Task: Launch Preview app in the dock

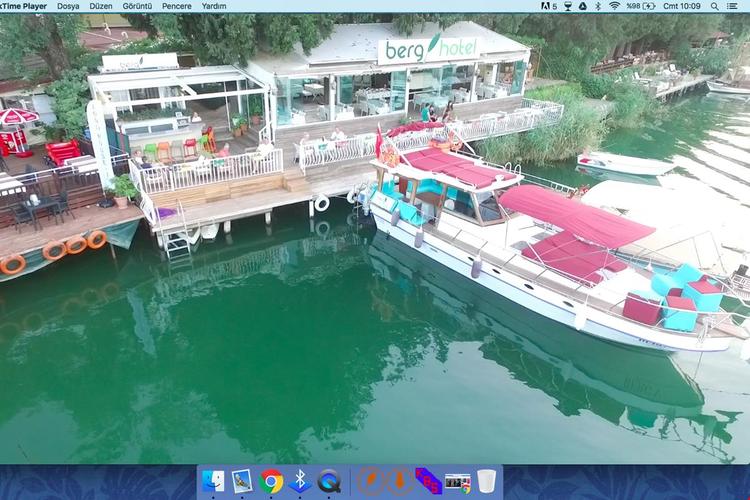Action: [242, 482]
